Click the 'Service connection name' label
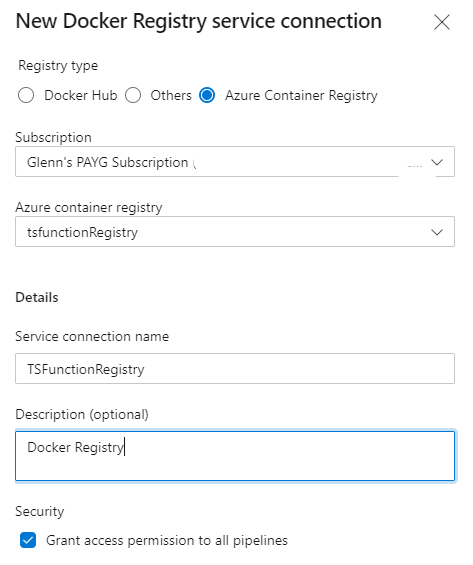Image resolution: width=473 pixels, height=565 pixels. (x=92, y=336)
